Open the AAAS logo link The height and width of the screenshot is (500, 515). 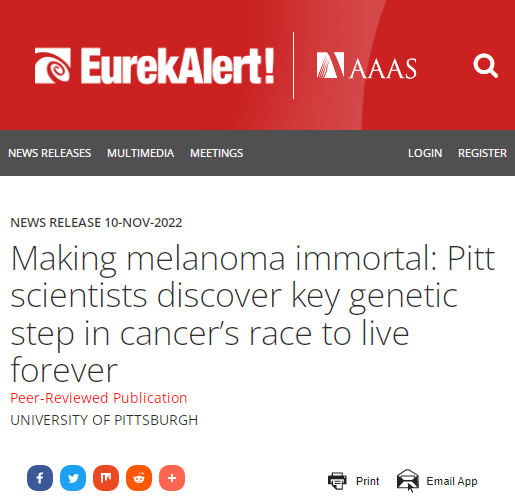(366, 66)
